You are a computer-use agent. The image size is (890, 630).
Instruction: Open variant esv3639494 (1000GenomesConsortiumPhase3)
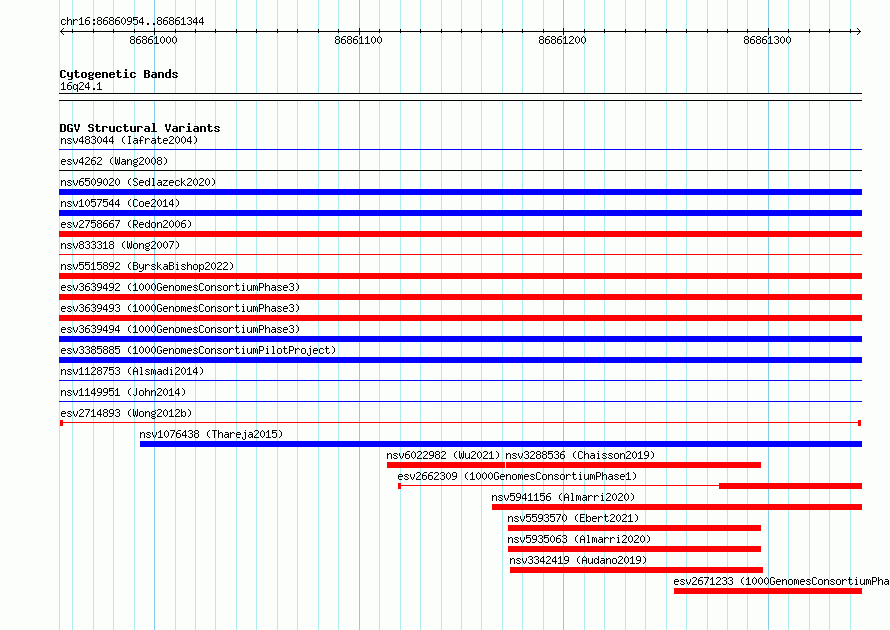point(180,329)
